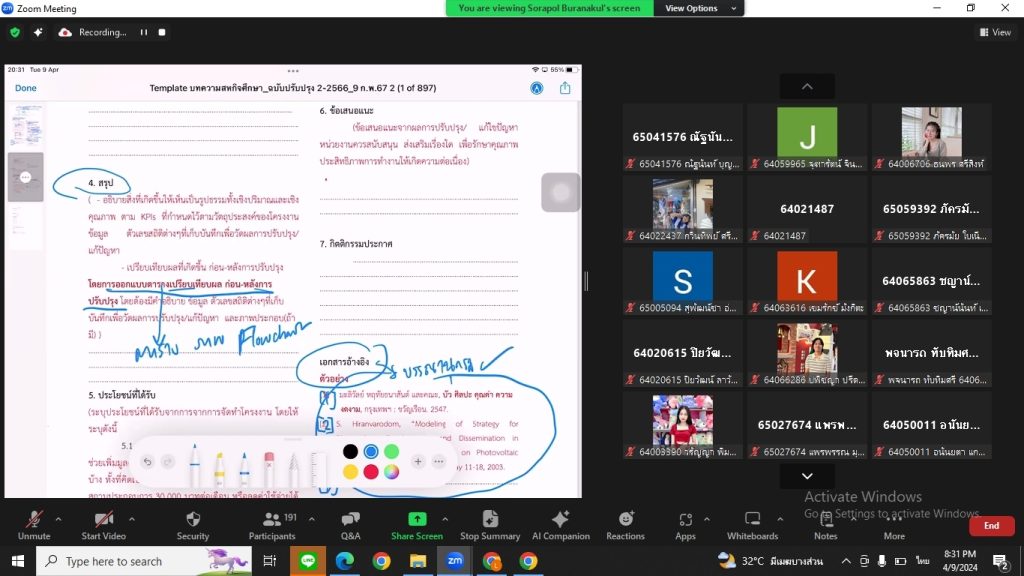Screen dimensions: 1024x576
Task: Click the Windows search box
Action: point(144,561)
